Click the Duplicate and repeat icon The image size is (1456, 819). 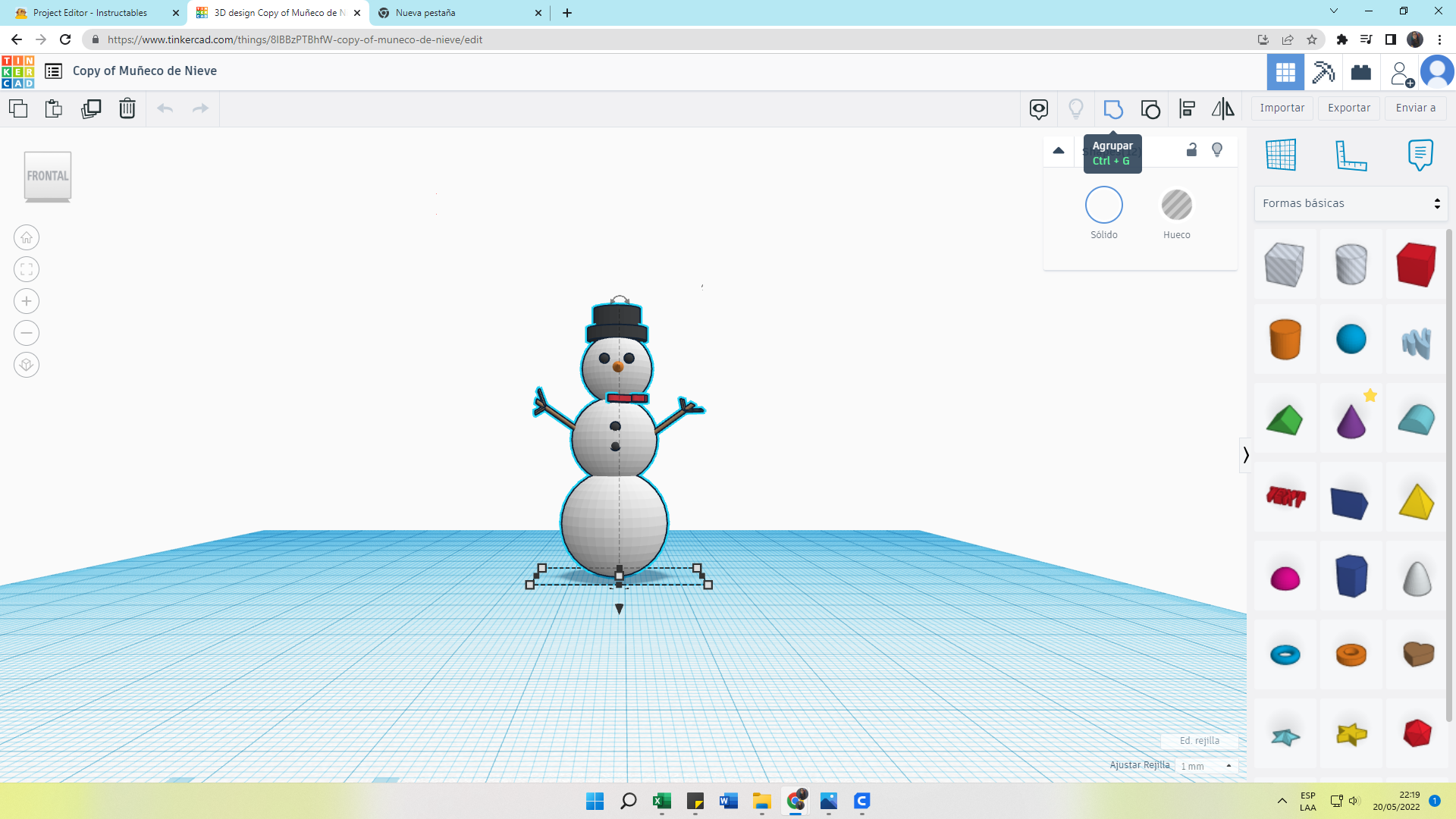(x=91, y=108)
